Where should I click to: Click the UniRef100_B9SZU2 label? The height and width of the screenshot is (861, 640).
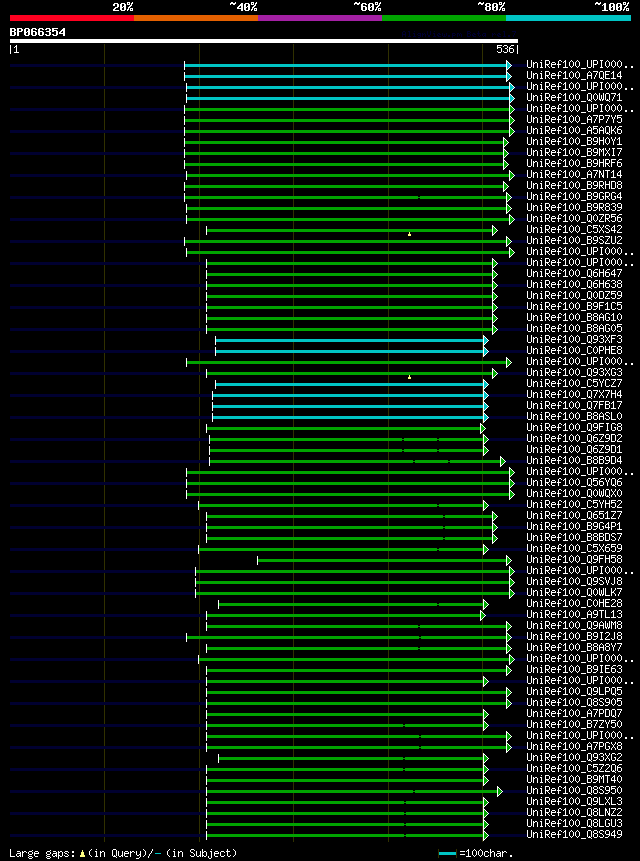[574, 241]
